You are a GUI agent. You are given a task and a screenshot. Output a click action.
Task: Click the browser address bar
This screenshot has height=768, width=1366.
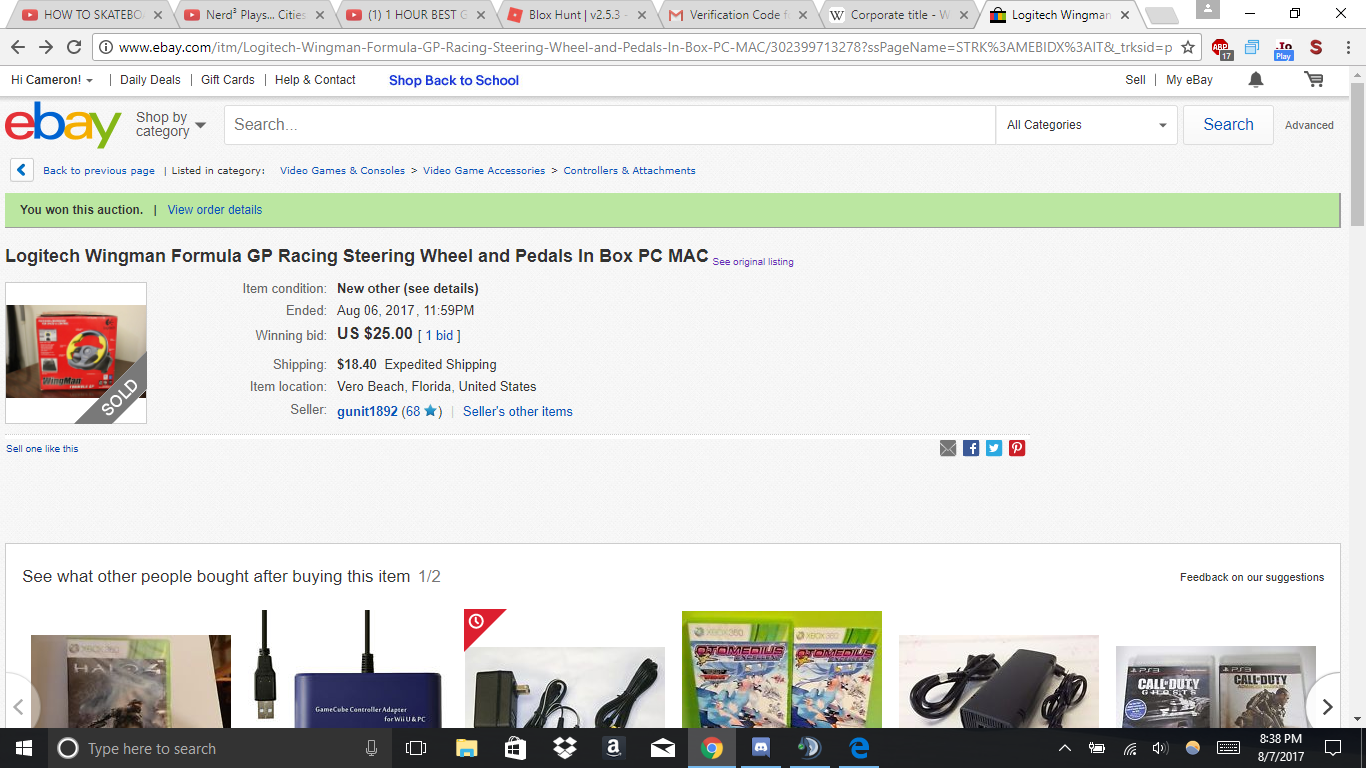(640, 47)
